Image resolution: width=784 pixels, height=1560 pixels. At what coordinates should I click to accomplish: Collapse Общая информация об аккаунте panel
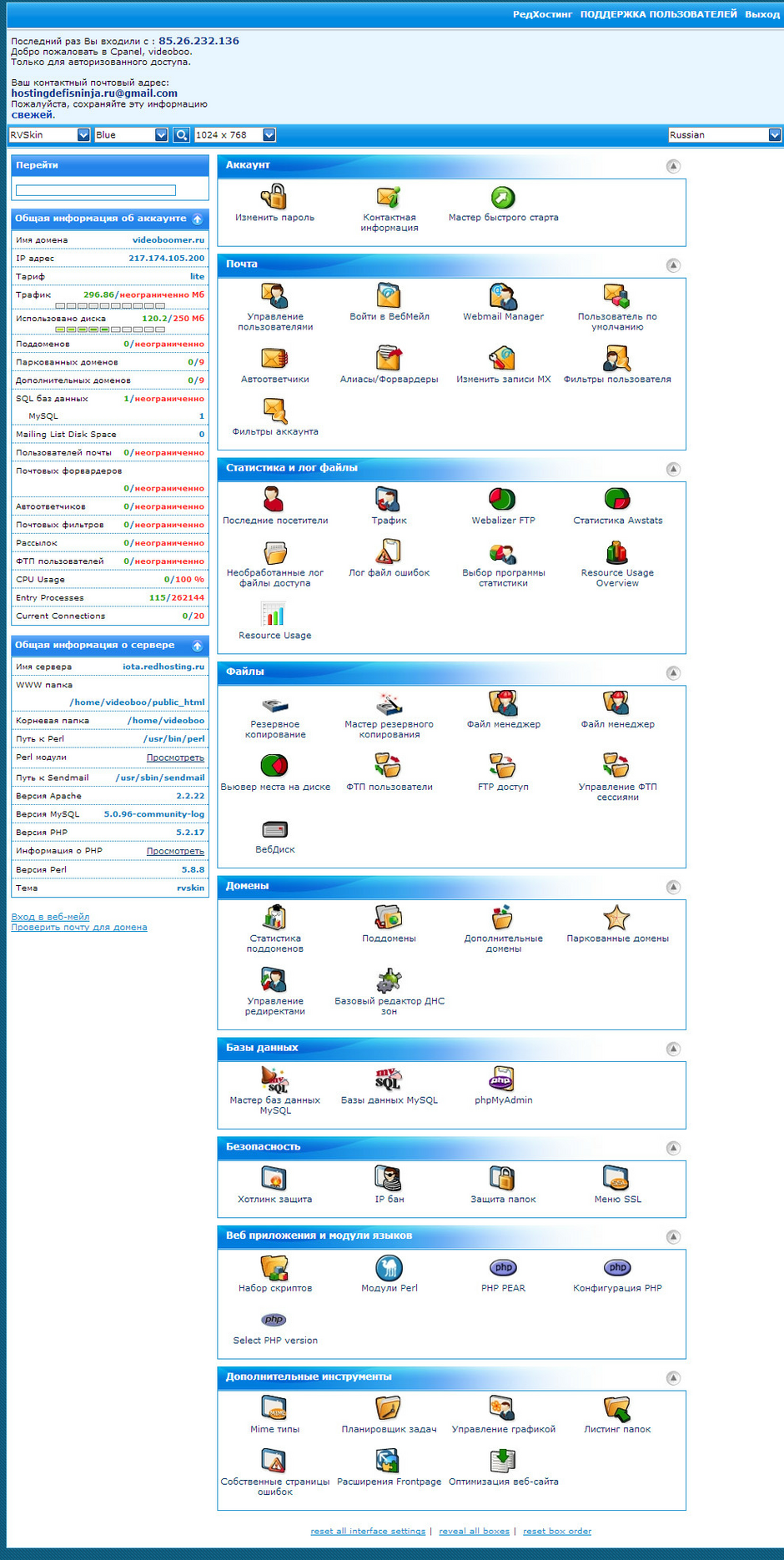[198, 219]
